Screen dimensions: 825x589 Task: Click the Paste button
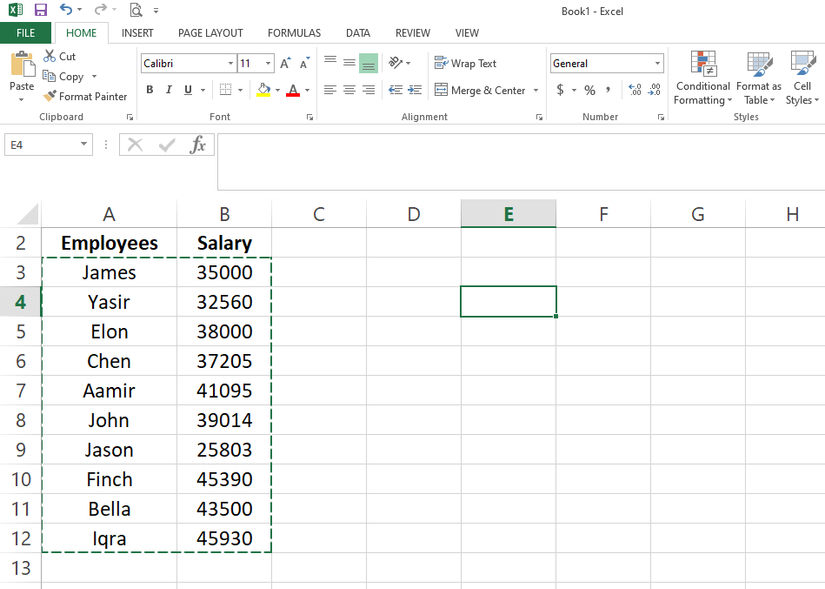click(x=22, y=74)
